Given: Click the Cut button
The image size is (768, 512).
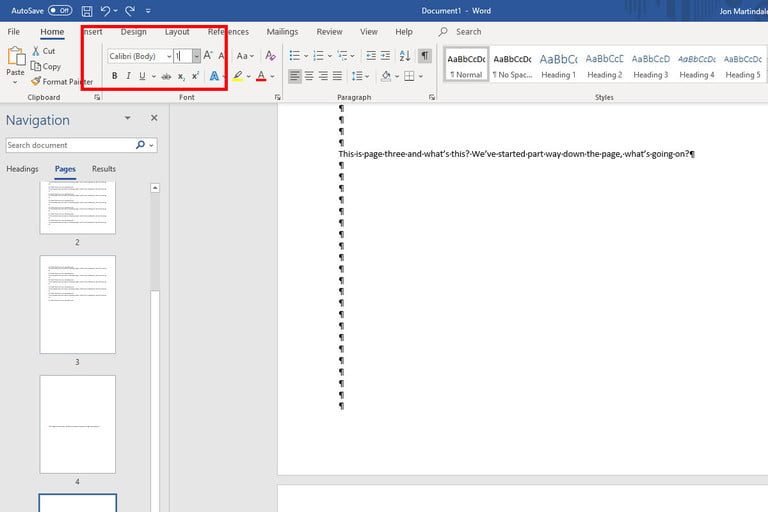Looking at the screenshot, I should pyautogui.click(x=43, y=51).
